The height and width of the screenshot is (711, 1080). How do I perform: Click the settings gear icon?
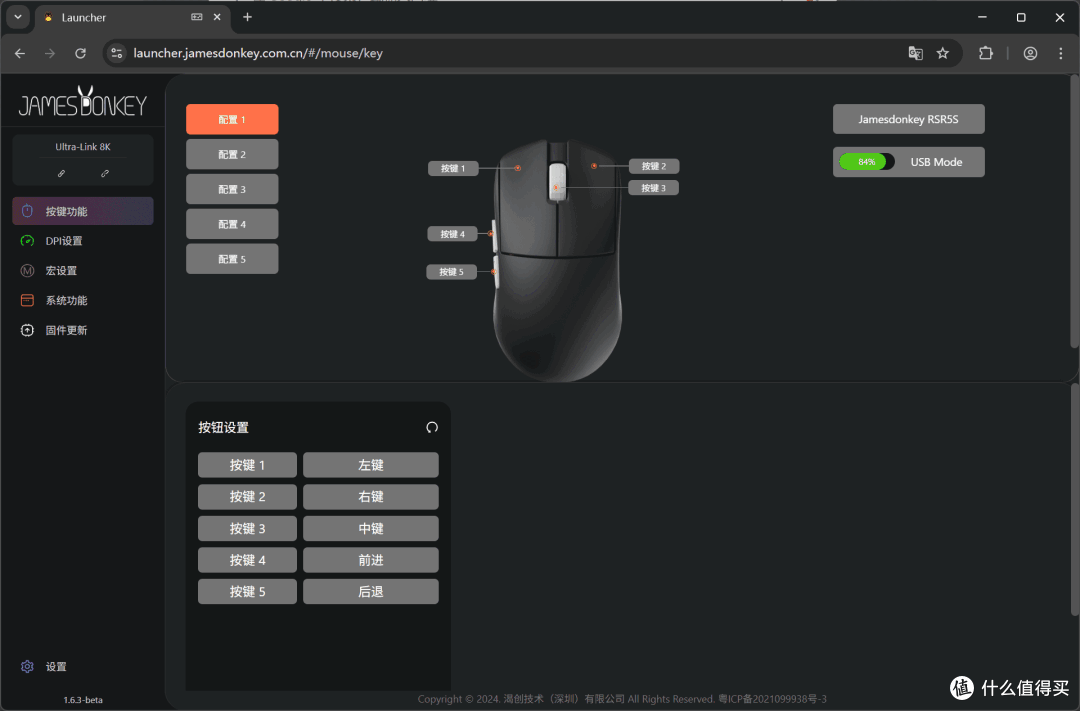pos(28,666)
